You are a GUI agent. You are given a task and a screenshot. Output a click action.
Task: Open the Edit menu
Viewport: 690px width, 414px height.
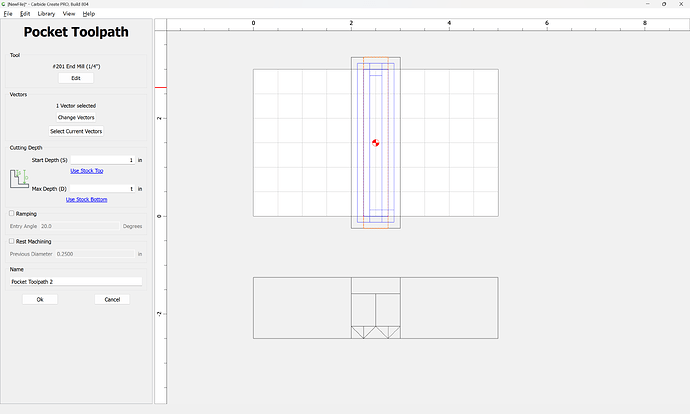click(24, 14)
